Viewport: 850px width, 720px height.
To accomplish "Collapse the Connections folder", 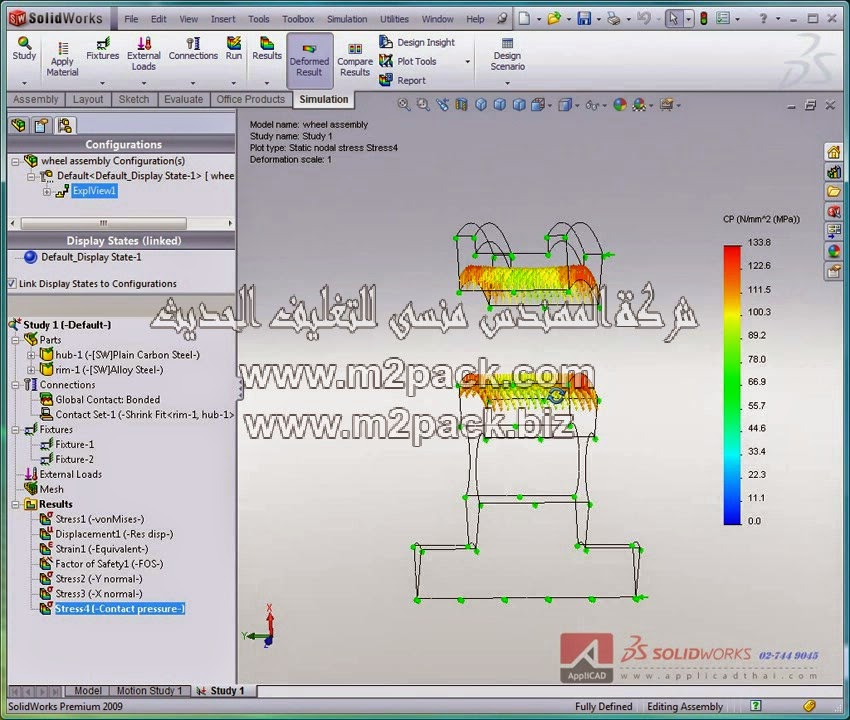I will point(16,385).
